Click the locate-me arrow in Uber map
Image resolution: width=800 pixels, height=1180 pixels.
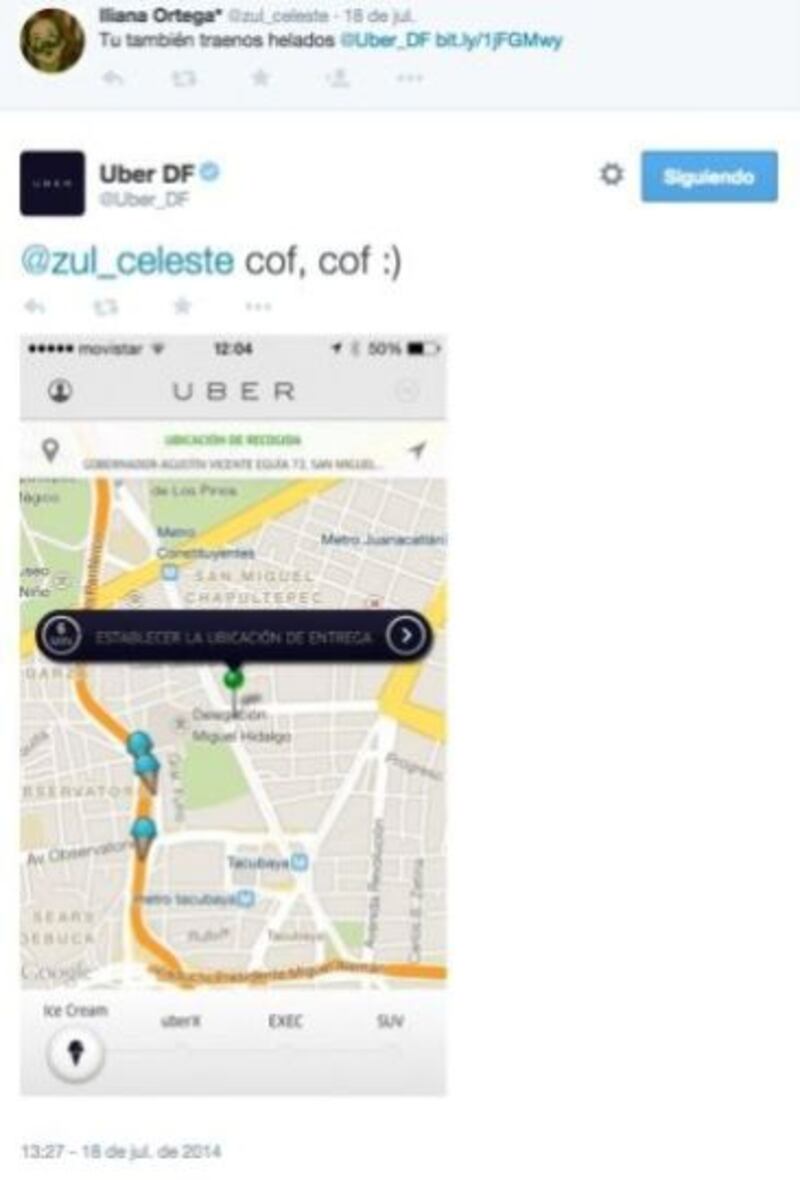point(417,450)
